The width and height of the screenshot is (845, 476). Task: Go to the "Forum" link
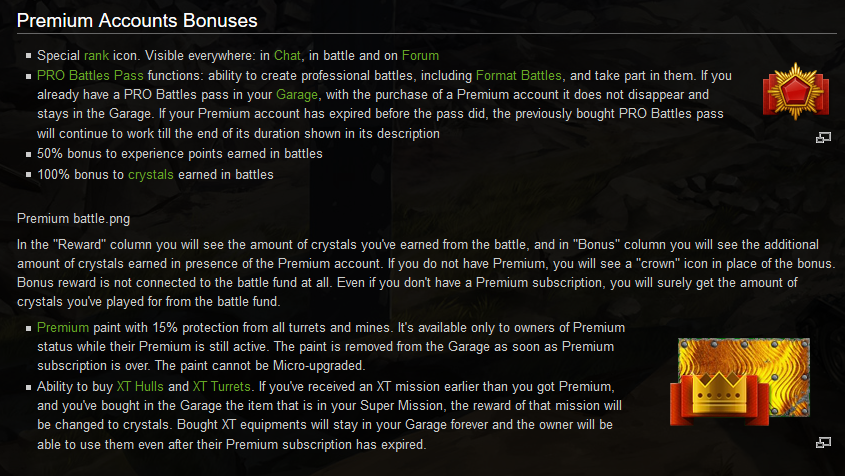point(420,56)
